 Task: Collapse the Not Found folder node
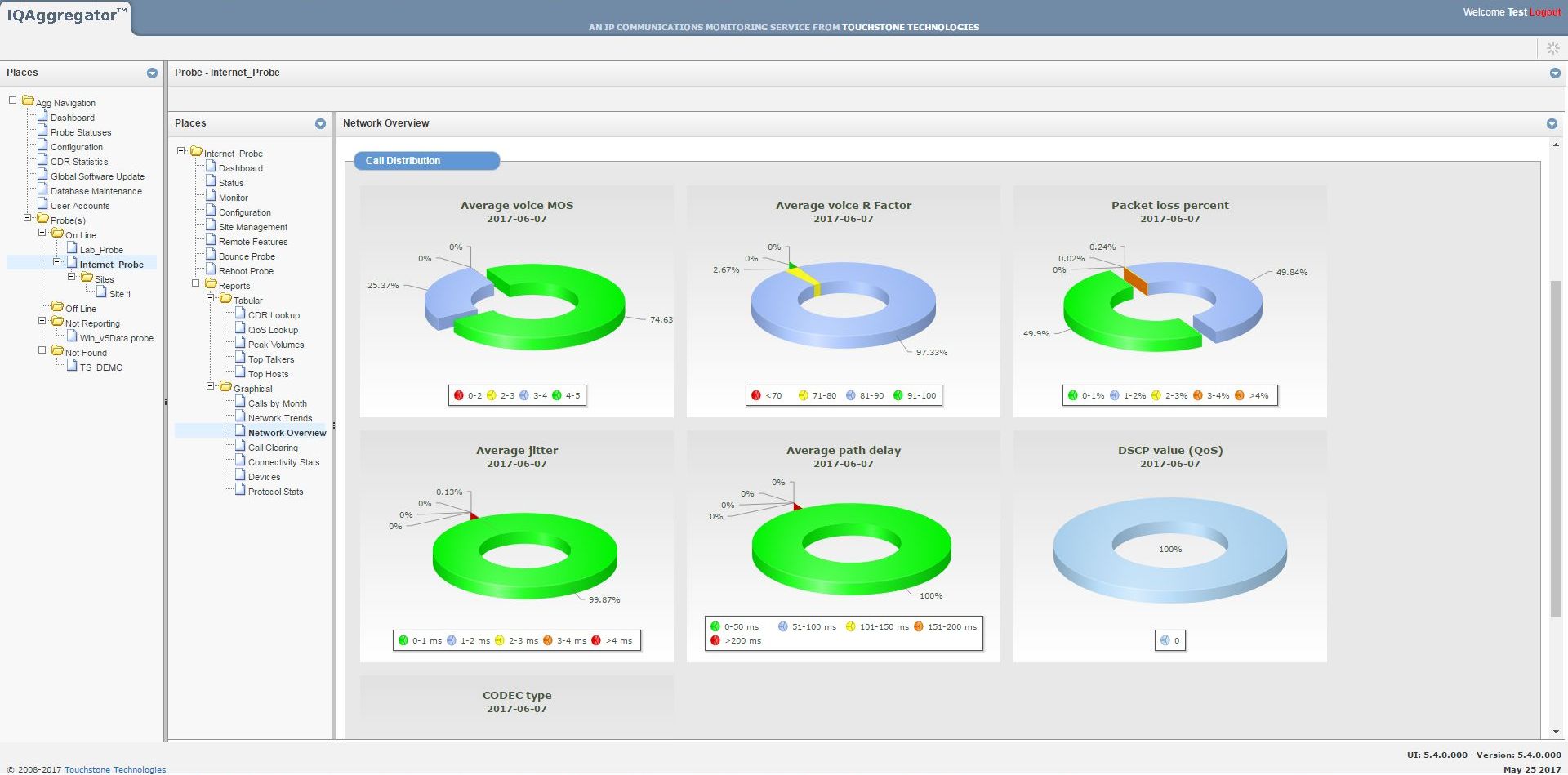point(42,350)
